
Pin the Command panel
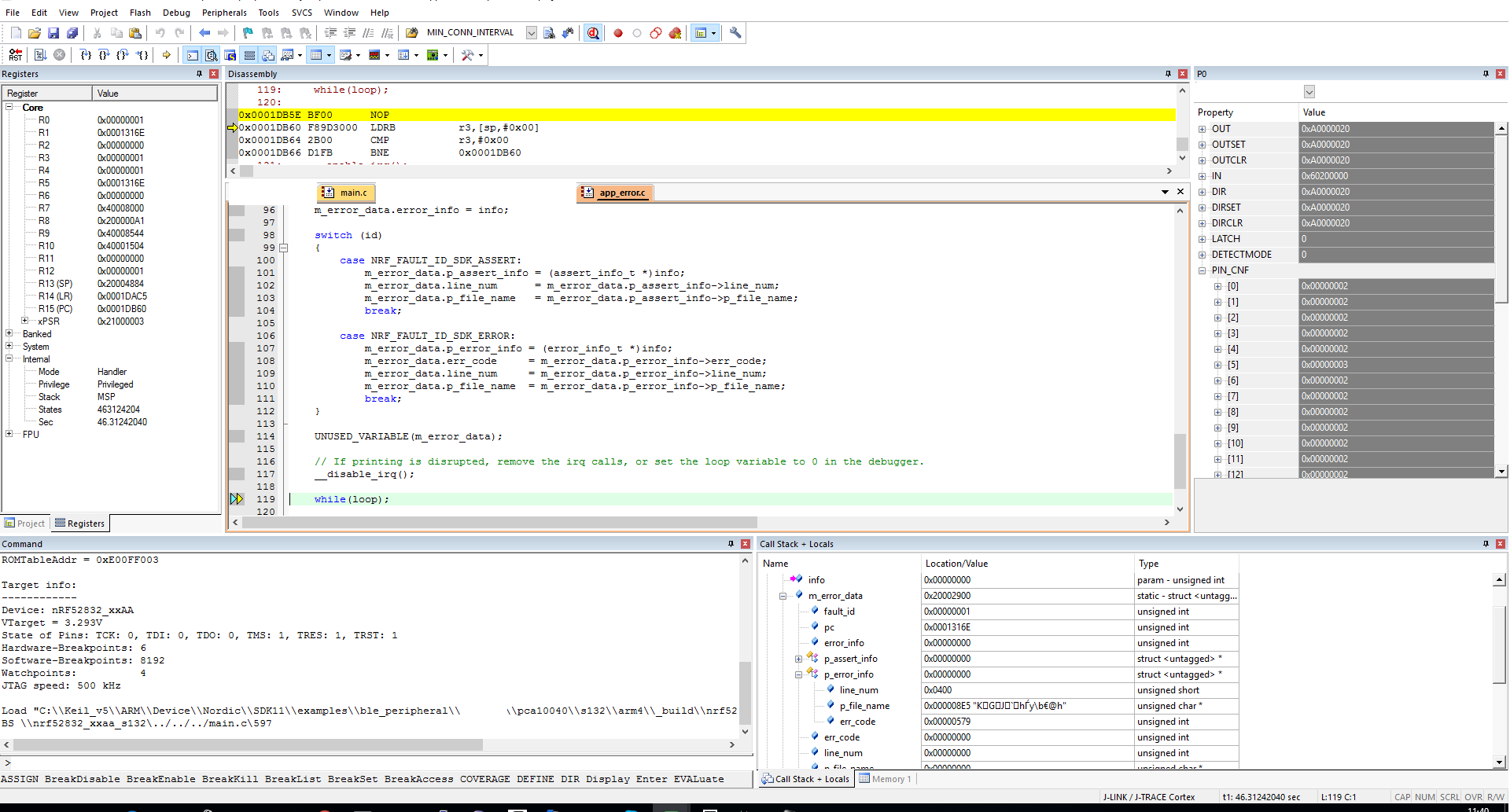(x=731, y=544)
